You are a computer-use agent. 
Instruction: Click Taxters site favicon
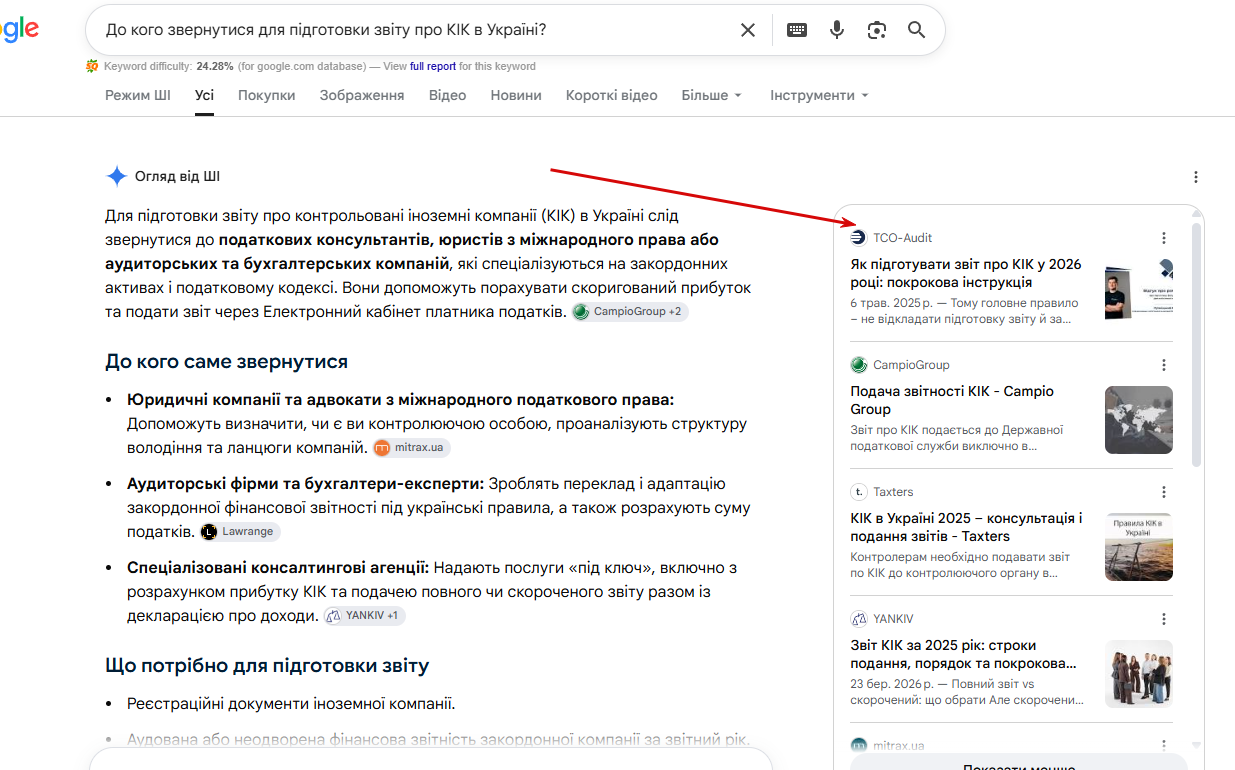(x=858, y=492)
